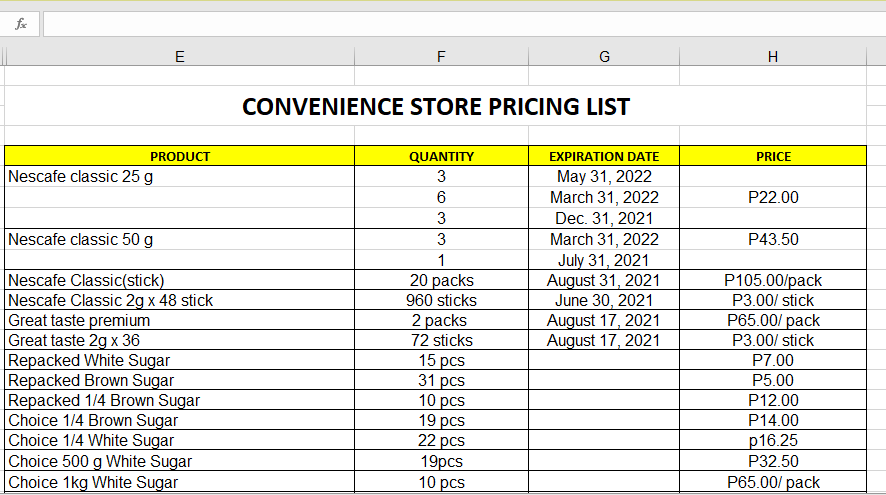Image resolution: width=886 pixels, height=495 pixels.
Task: Select column E header
Action: point(180,58)
